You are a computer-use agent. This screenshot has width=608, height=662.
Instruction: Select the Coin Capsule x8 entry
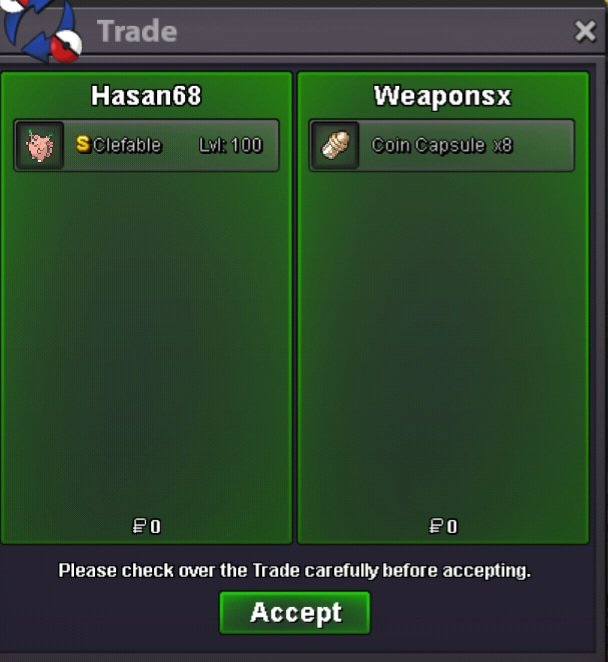pos(442,146)
